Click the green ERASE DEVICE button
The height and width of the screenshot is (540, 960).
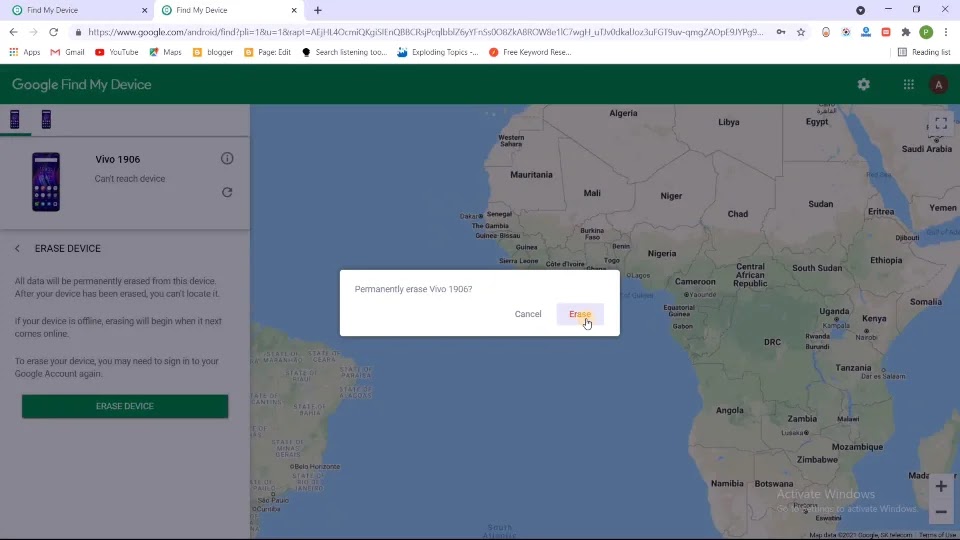pyautogui.click(x=125, y=406)
